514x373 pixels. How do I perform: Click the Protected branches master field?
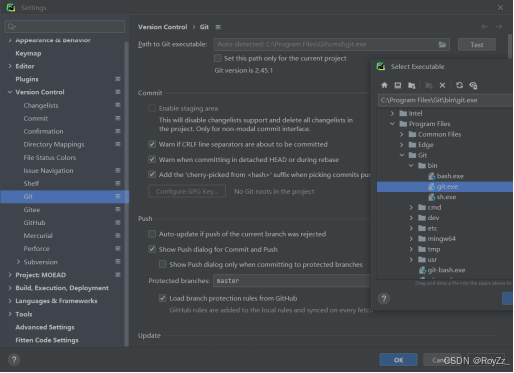pos(292,281)
